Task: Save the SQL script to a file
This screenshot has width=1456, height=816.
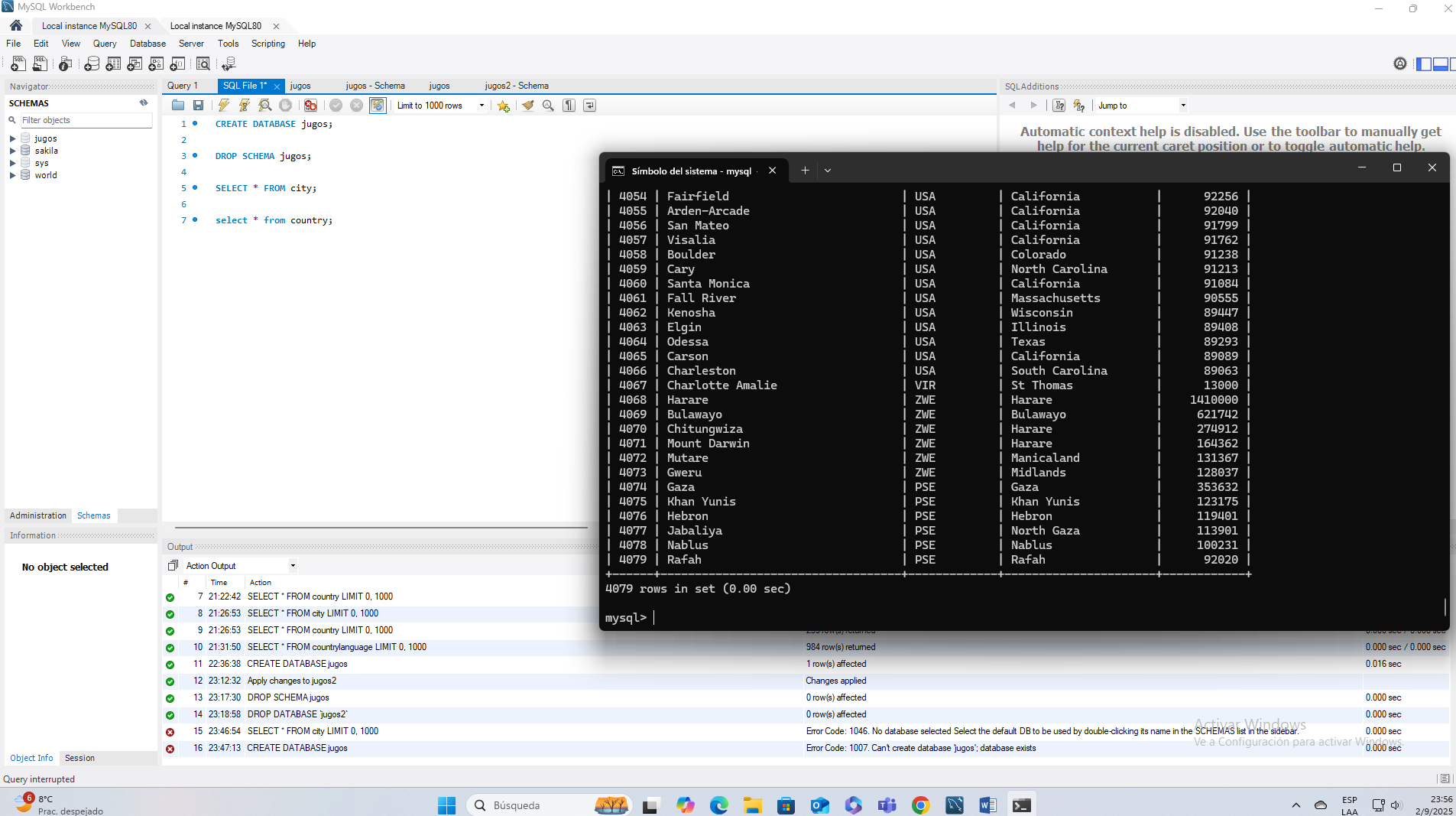Action: 199,106
